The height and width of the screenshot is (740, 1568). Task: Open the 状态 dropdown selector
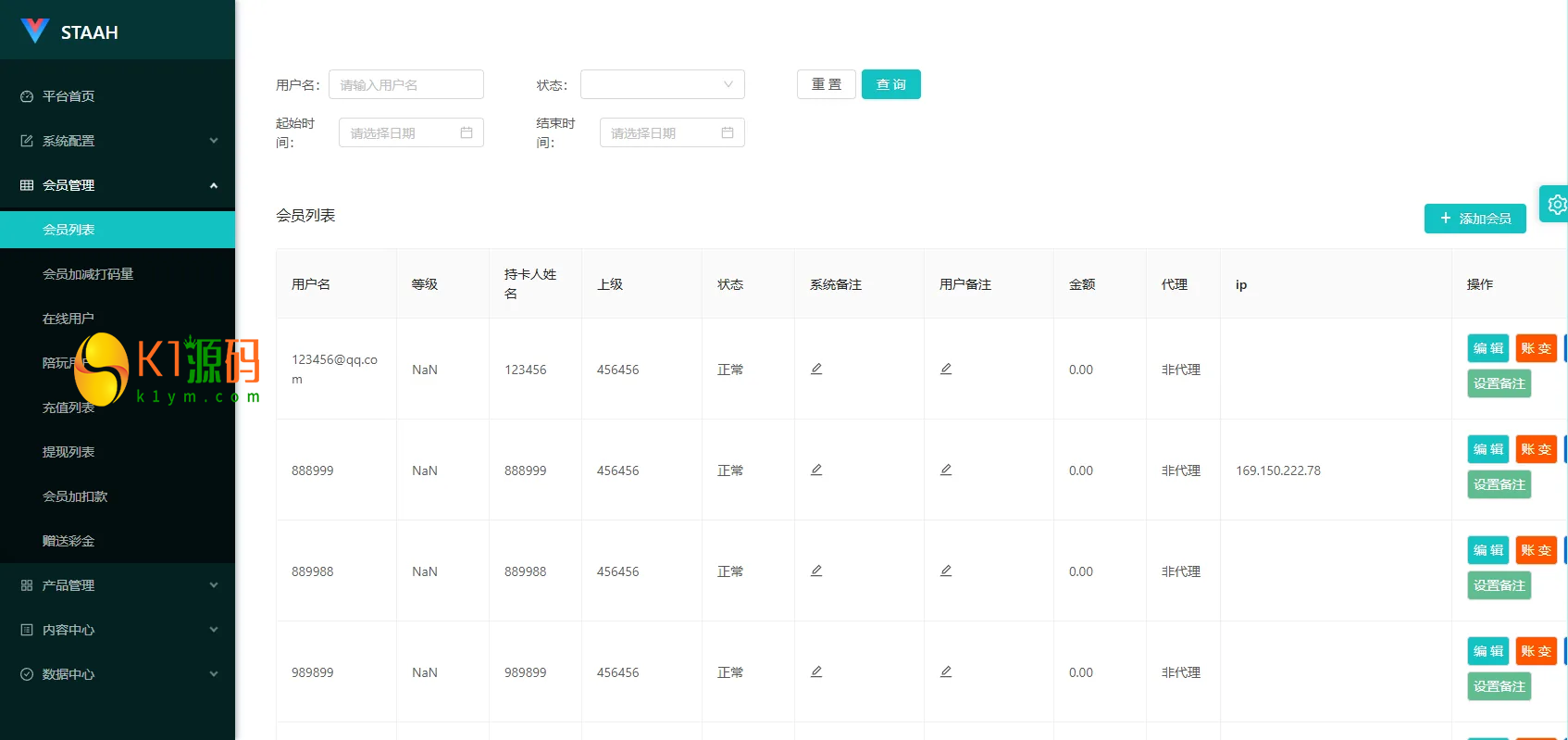[663, 84]
